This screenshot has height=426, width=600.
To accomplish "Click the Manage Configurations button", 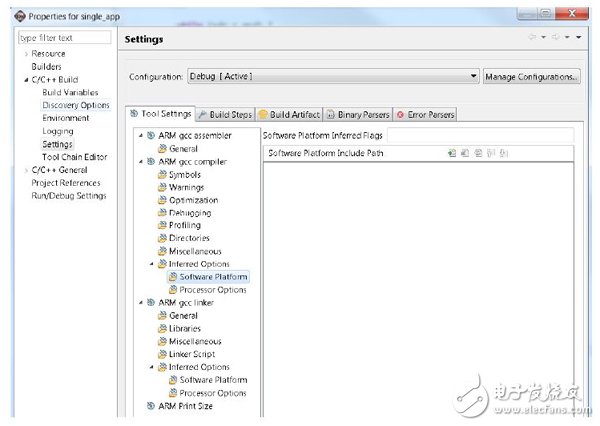I will (531, 76).
